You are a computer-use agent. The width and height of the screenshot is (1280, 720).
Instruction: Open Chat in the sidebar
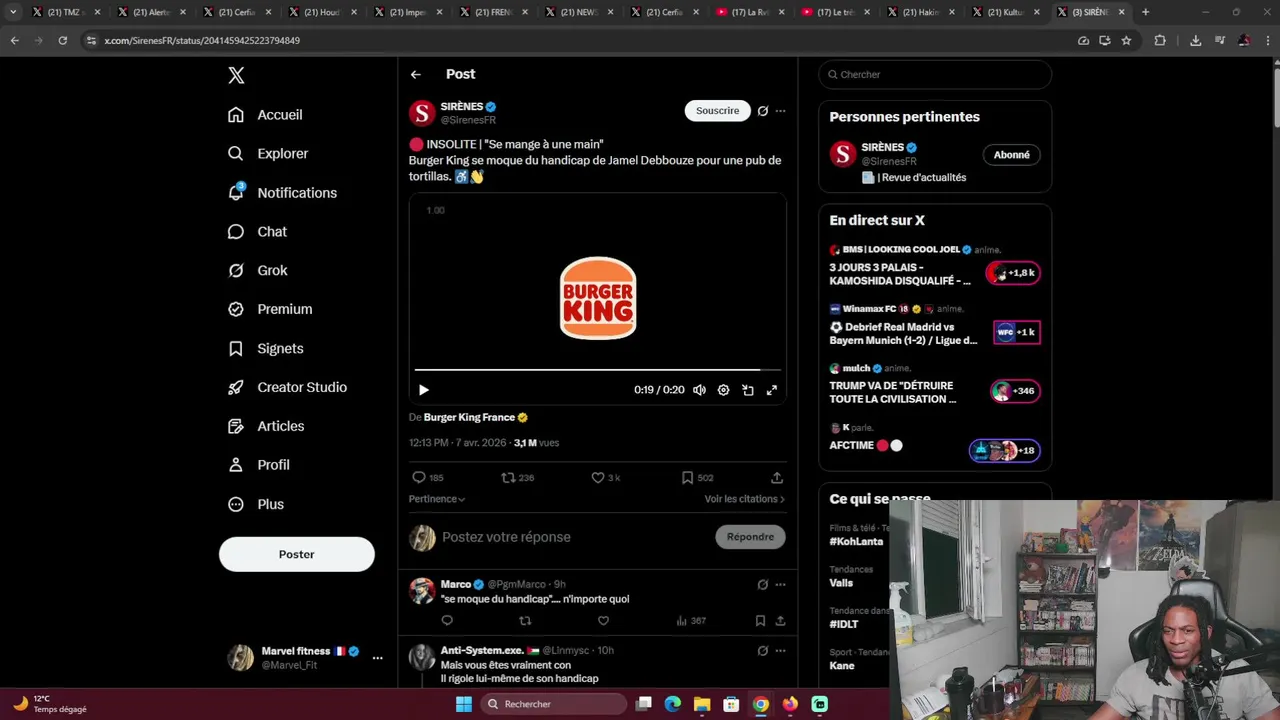[x=257, y=232]
